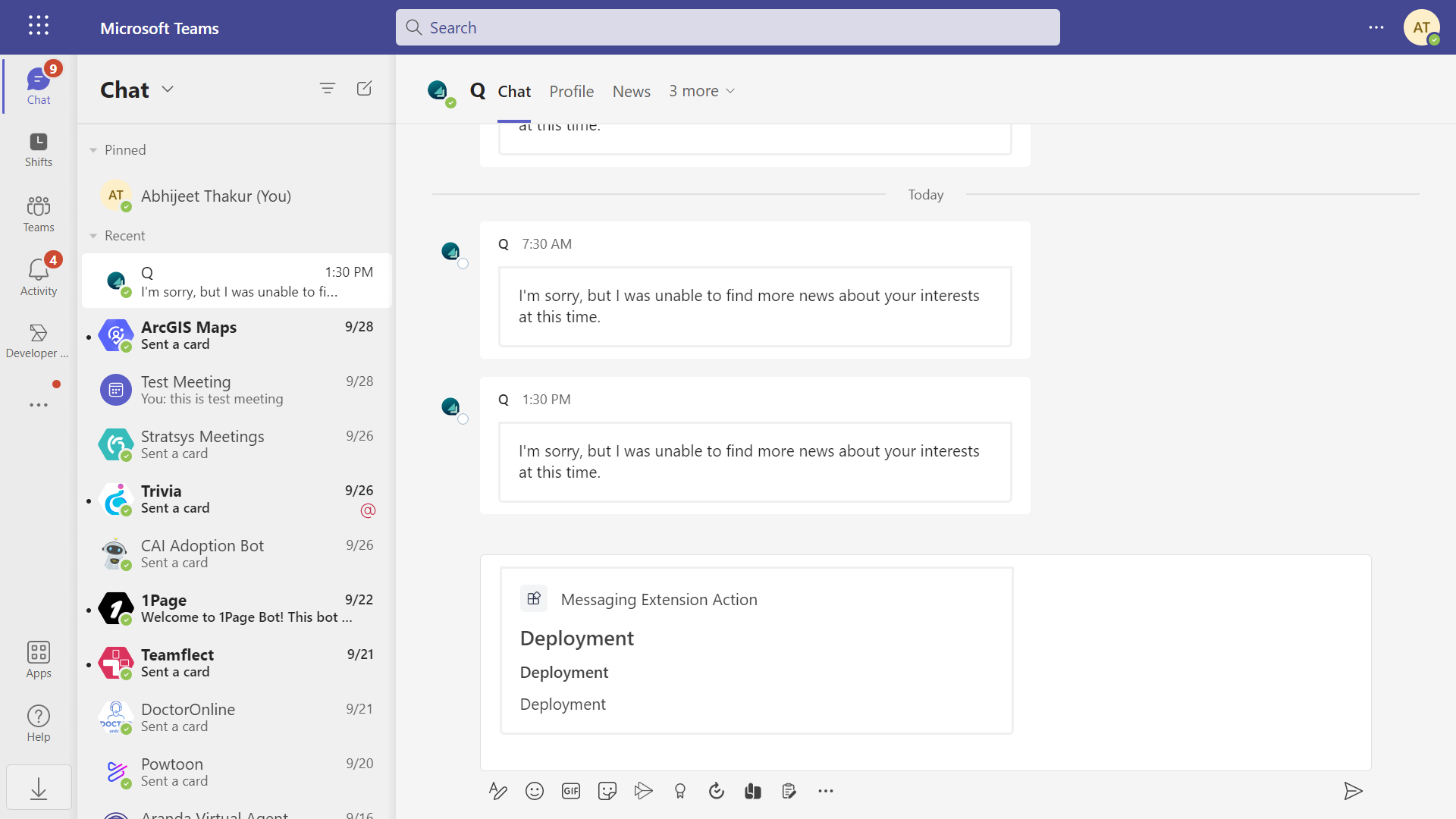Open the Powtoon chat
Image resolution: width=1456 pixels, height=819 pixels.
coord(237,772)
